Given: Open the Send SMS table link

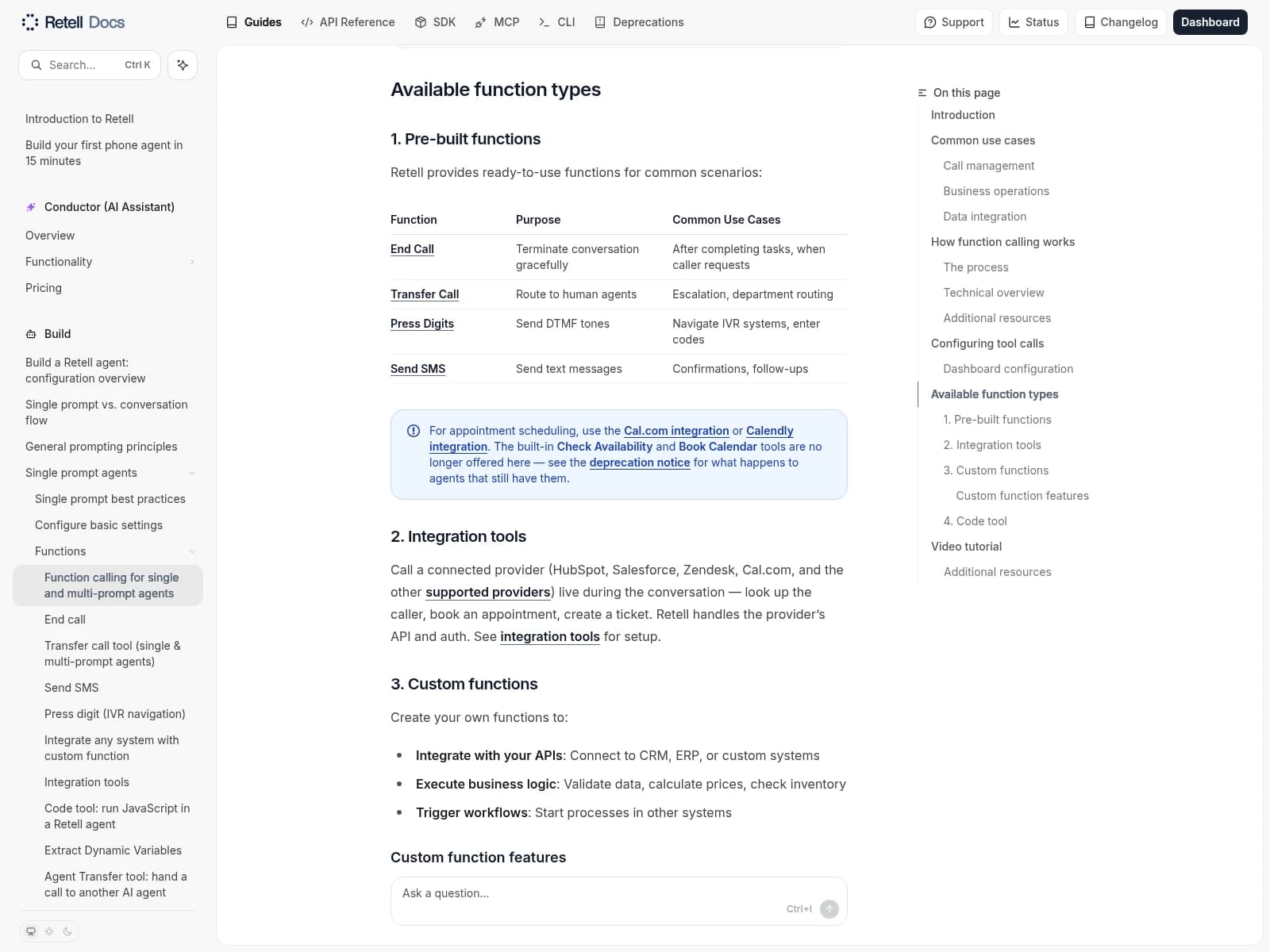Looking at the screenshot, I should coord(418,369).
